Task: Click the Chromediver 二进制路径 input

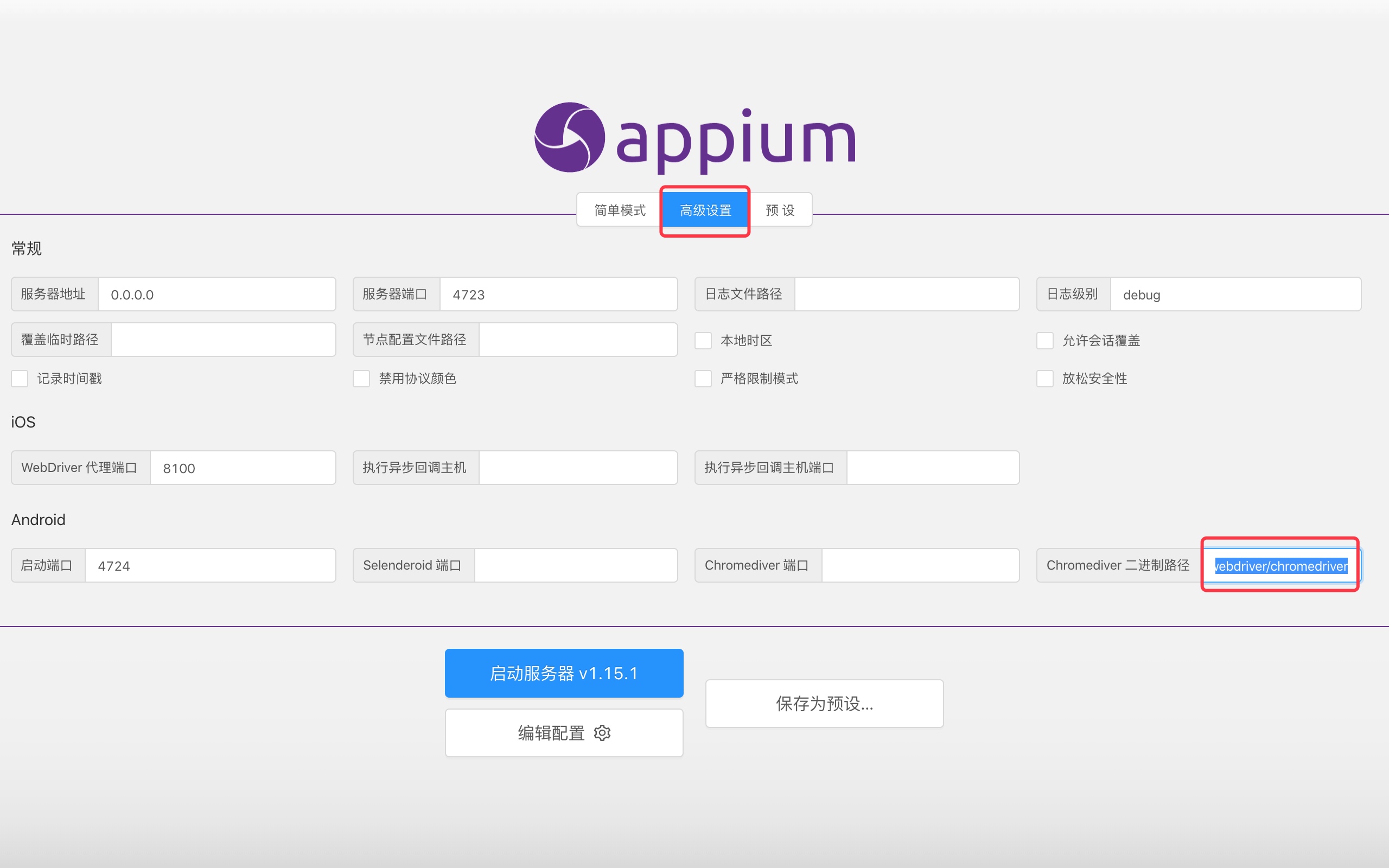Action: (1281, 565)
